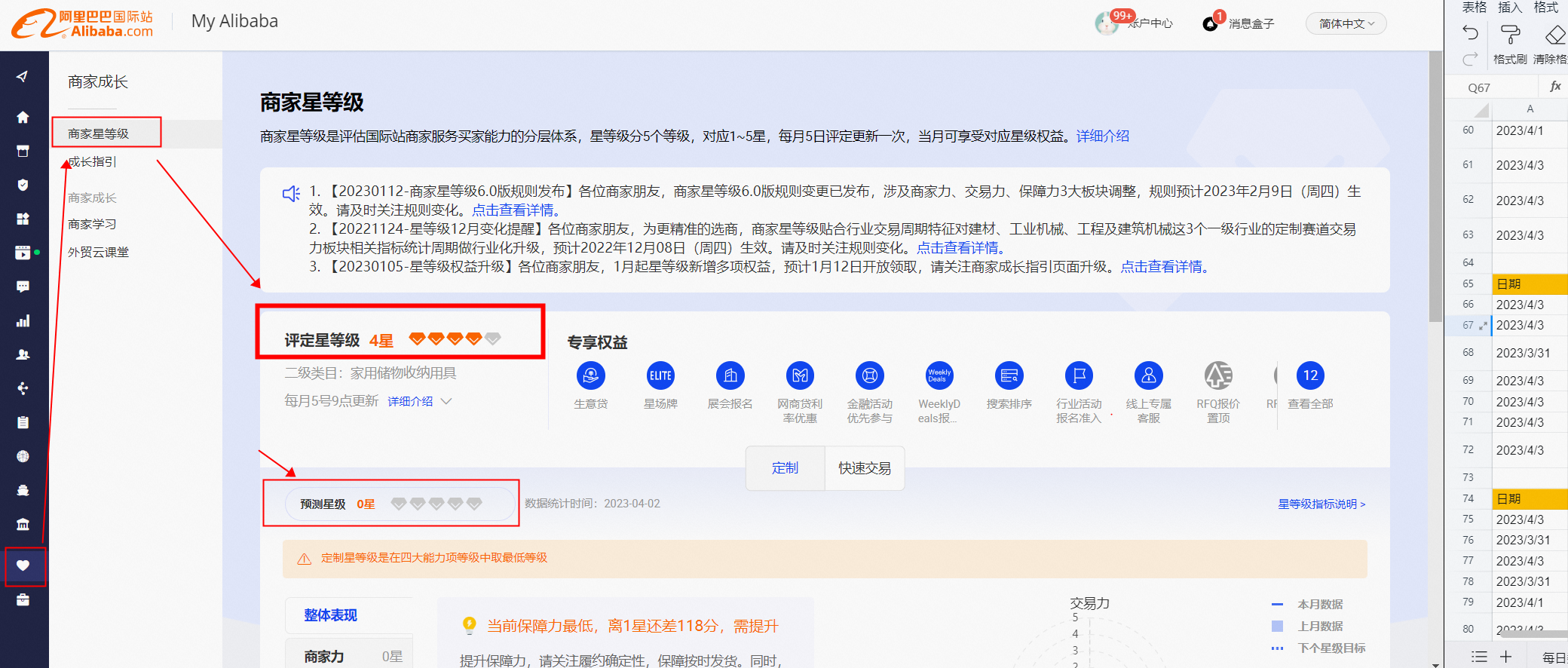Click the undo arrow in the spreadsheet toolbar

1470,32
